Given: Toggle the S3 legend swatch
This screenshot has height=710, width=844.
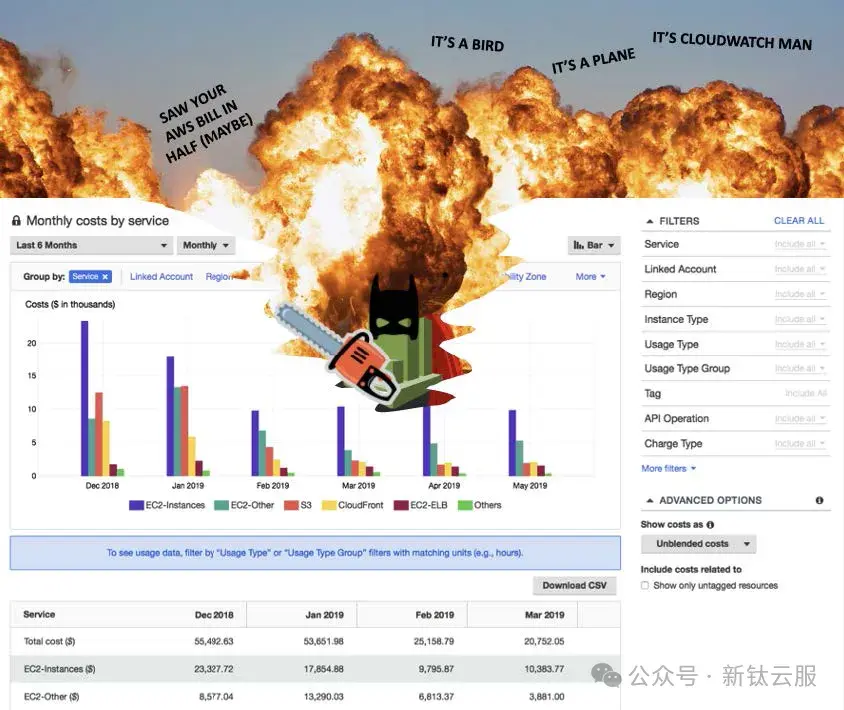Looking at the screenshot, I should point(291,505).
